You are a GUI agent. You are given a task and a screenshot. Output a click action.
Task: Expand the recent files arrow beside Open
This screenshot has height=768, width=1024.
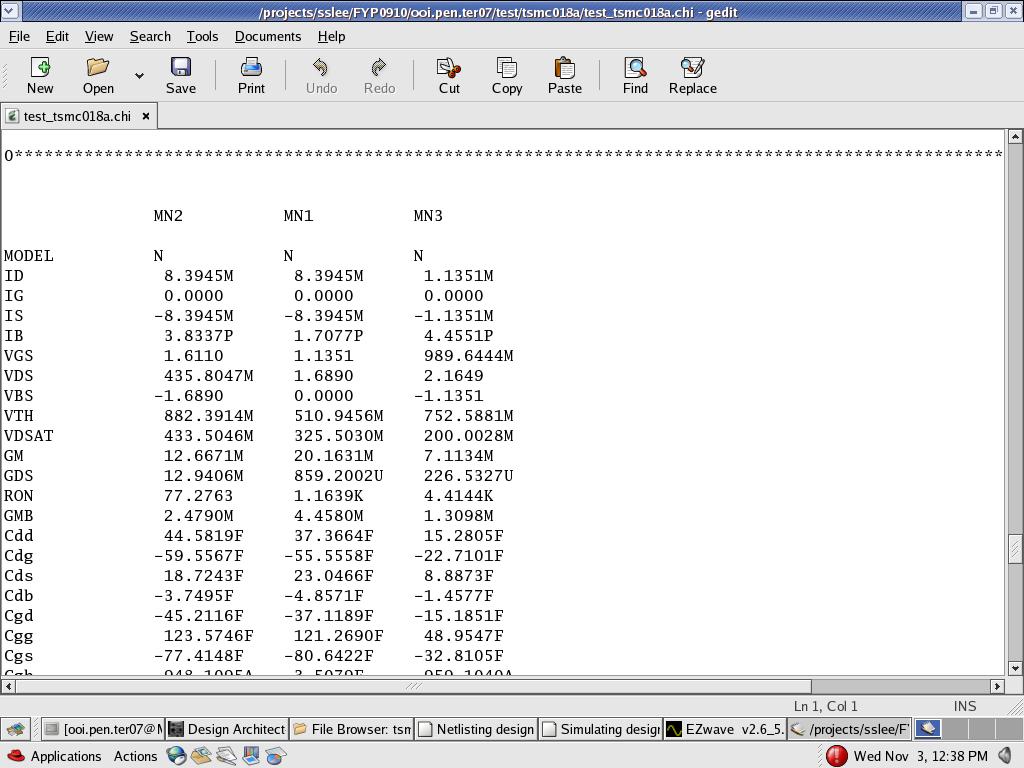(x=139, y=76)
